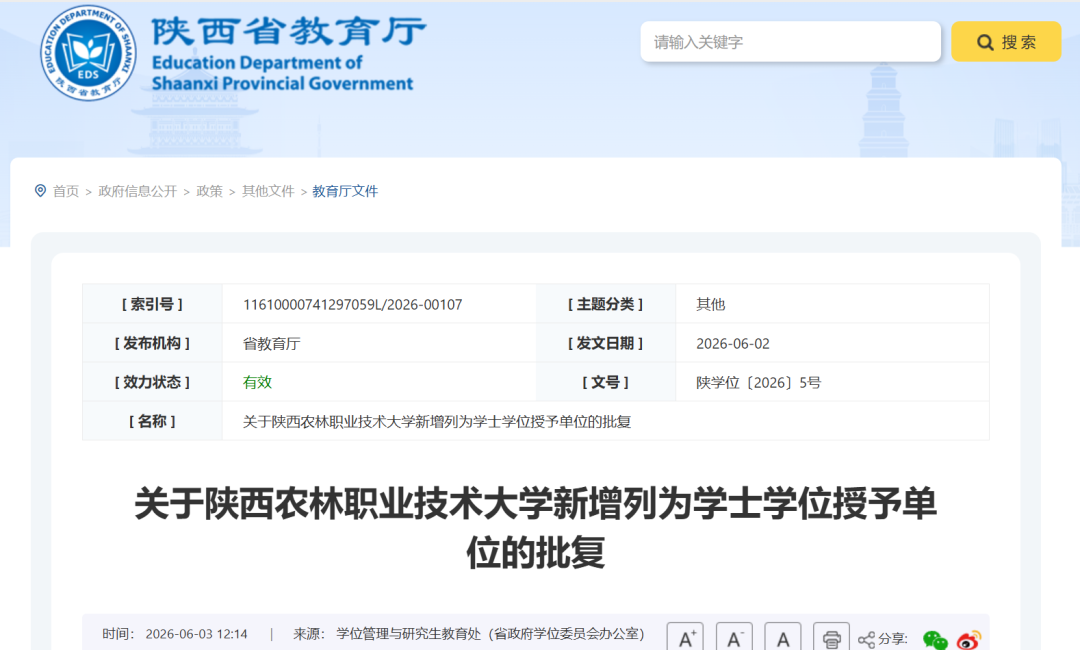This screenshot has height=650, width=1080.
Task: Open the 政府信息公开 breadcrumb link
Action: [138, 191]
